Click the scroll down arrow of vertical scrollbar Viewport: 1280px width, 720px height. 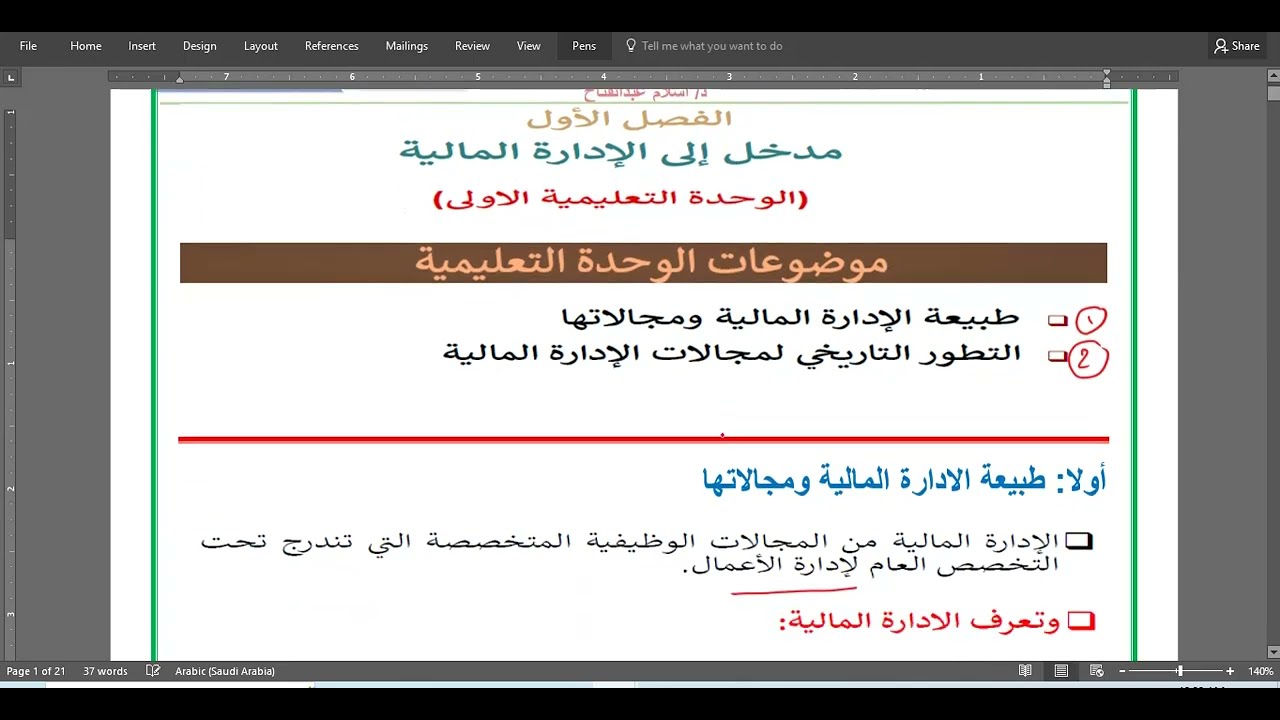(x=1273, y=653)
